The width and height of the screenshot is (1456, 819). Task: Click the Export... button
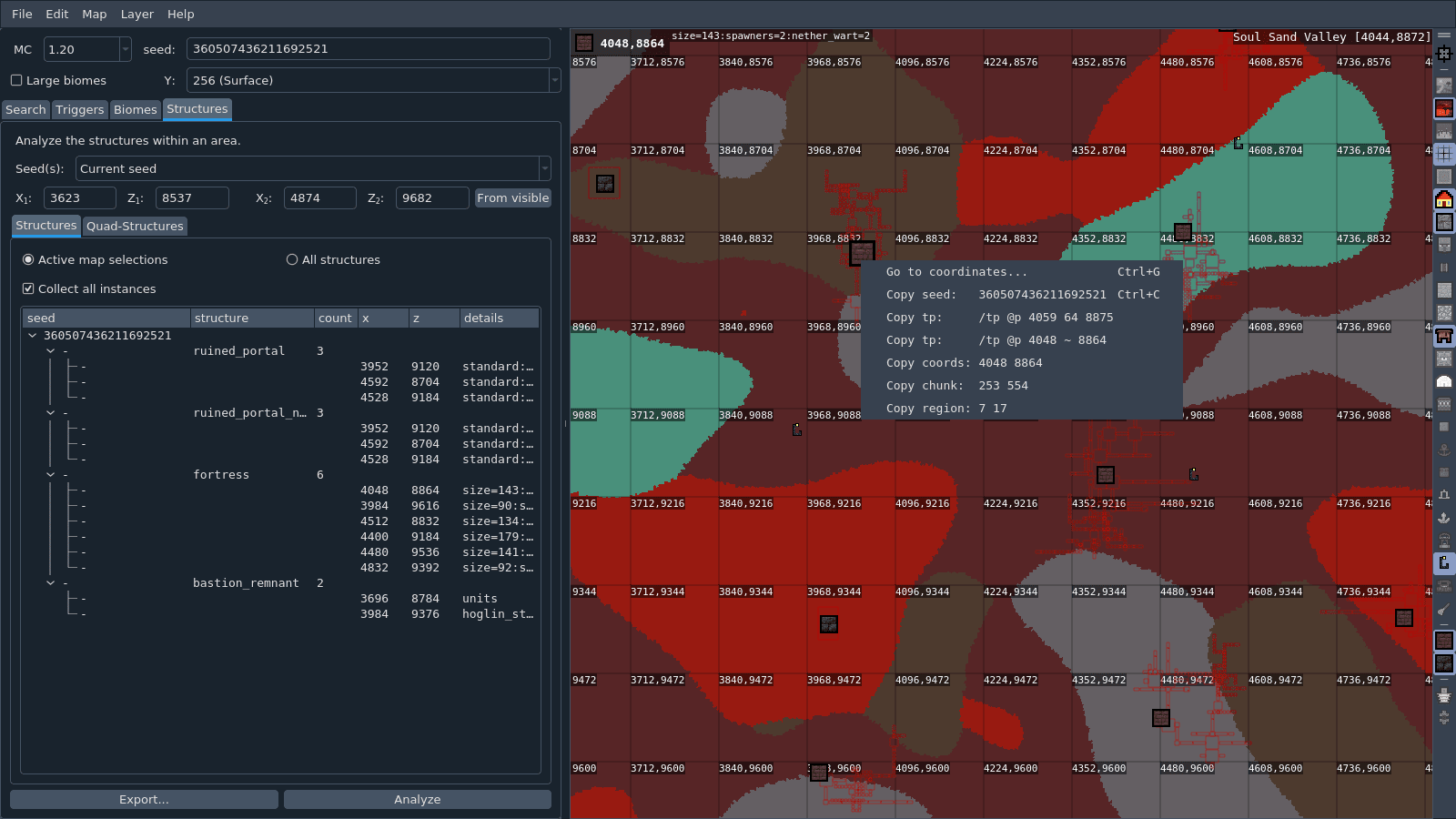pyautogui.click(x=144, y=799)
